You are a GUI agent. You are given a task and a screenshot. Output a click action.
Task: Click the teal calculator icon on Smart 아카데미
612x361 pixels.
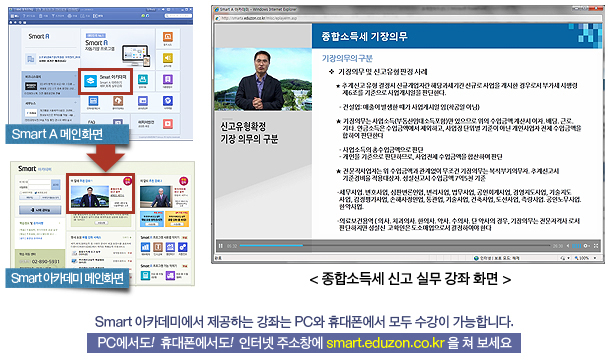point(145,276)
